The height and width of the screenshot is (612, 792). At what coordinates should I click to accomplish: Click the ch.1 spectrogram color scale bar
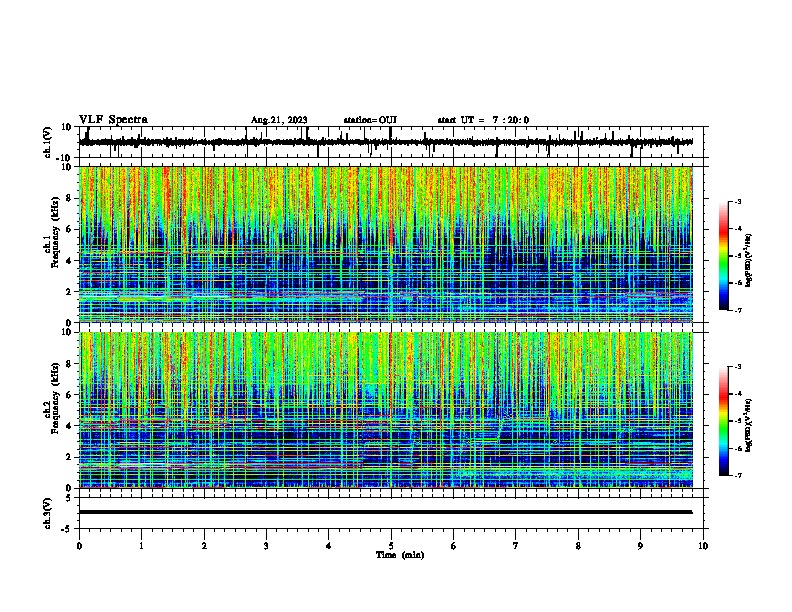point(724,256)
